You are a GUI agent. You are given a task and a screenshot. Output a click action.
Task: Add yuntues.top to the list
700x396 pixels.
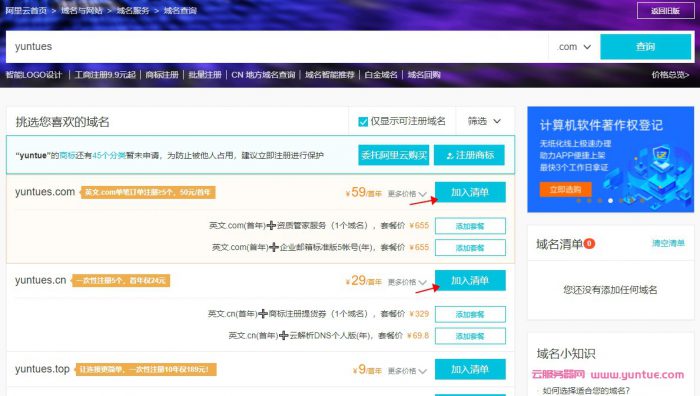click(x=470, y=369)
